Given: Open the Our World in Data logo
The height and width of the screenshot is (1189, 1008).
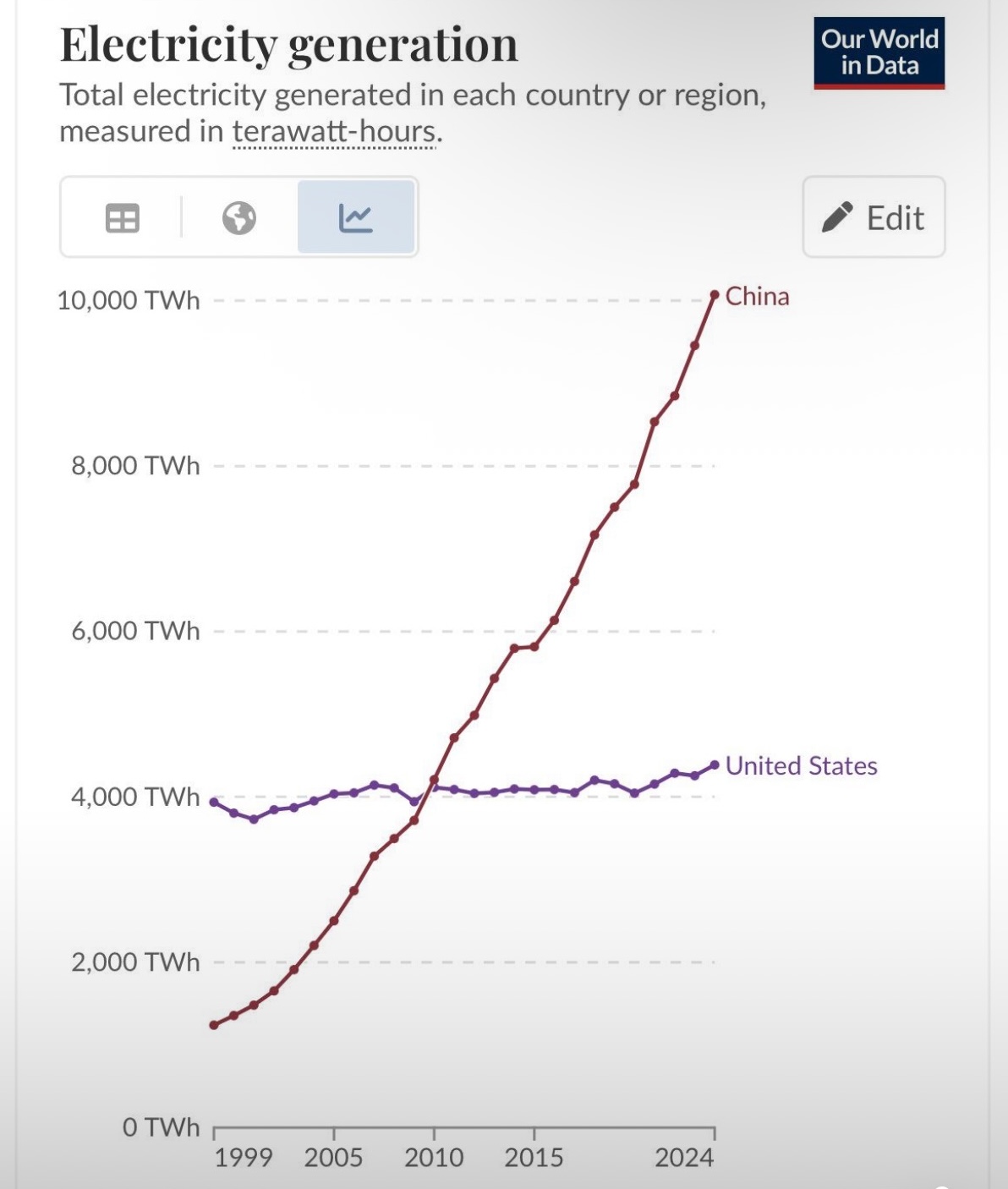Looking at the screenshot, I should coord(879,52).
